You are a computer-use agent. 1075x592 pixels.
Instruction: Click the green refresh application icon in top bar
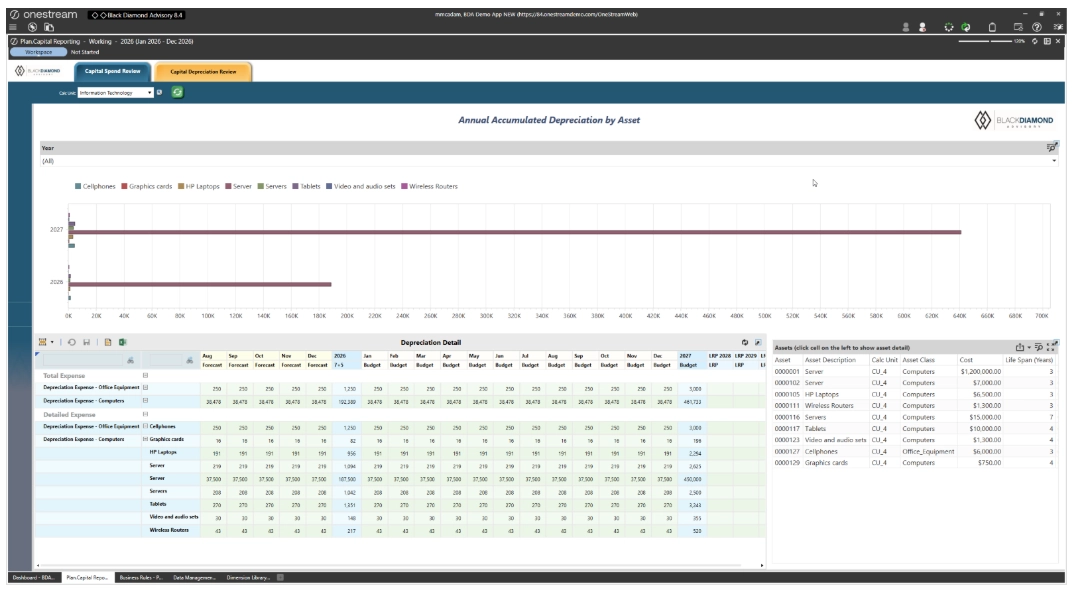pos(965,27)
